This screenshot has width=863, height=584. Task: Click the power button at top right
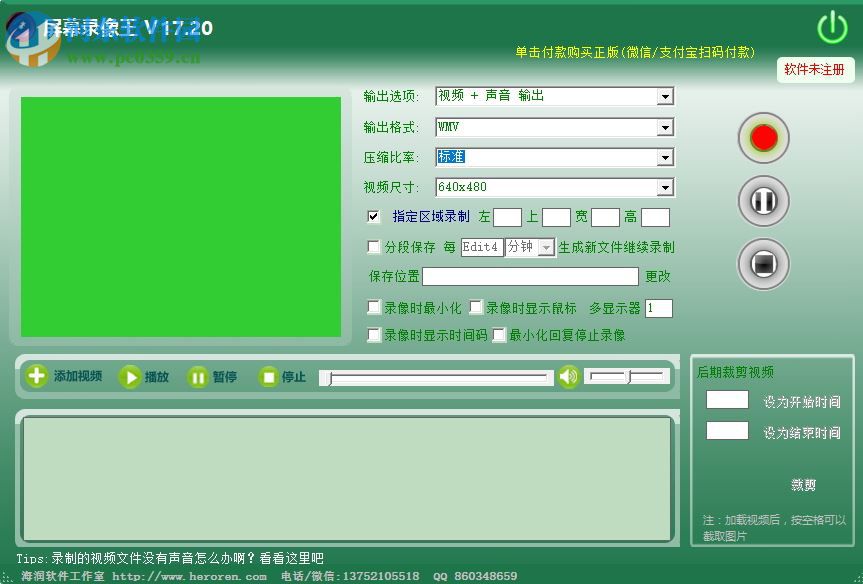pyautogui.click(x=833, y=28)
